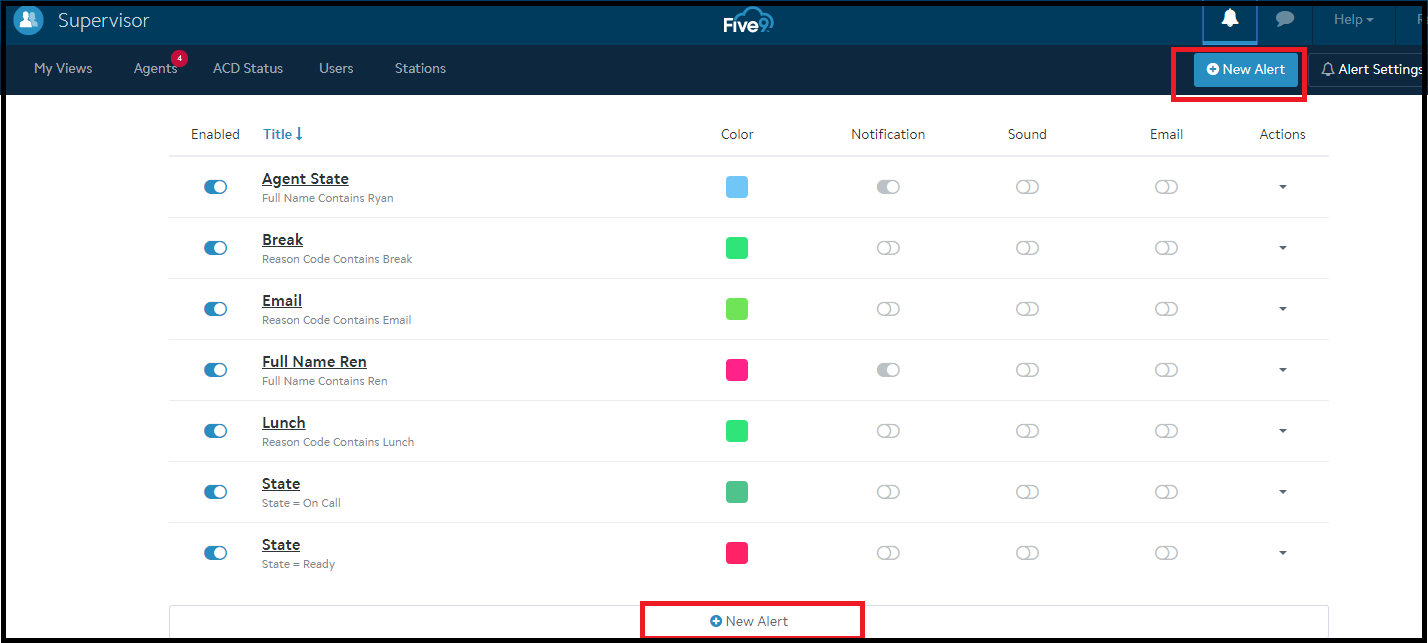Go to the Stations tab

click(419, 68)
